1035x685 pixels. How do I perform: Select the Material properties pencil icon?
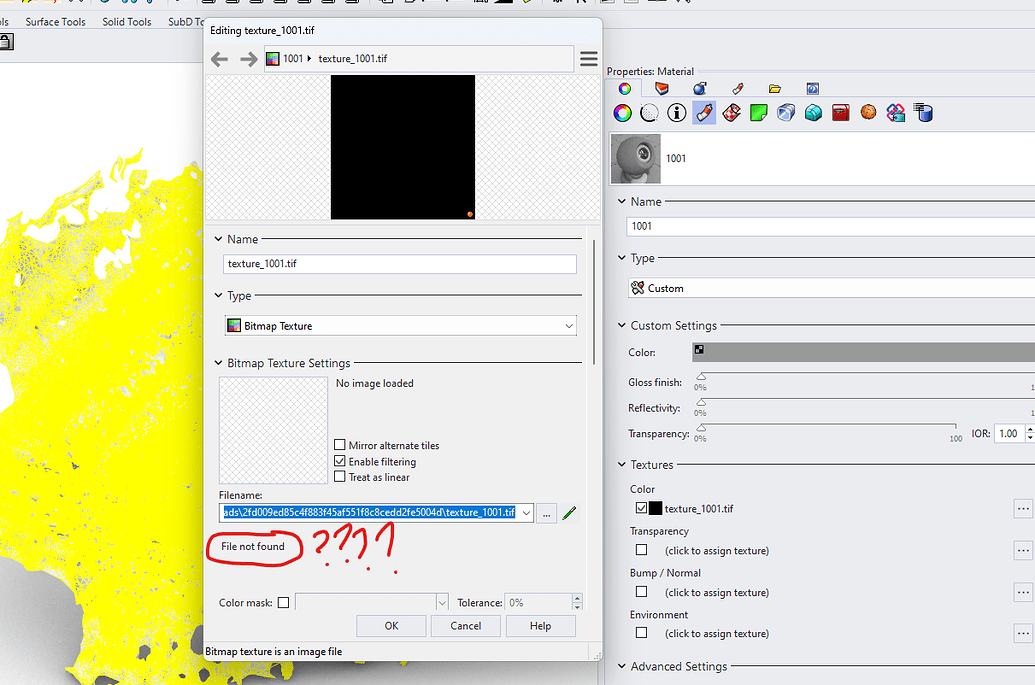[702, 113]
